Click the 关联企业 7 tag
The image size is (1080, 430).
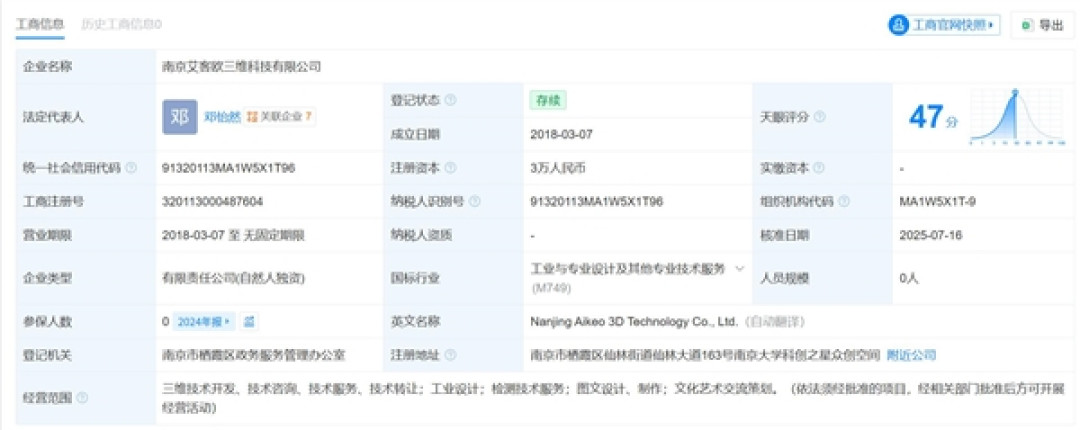279,117
